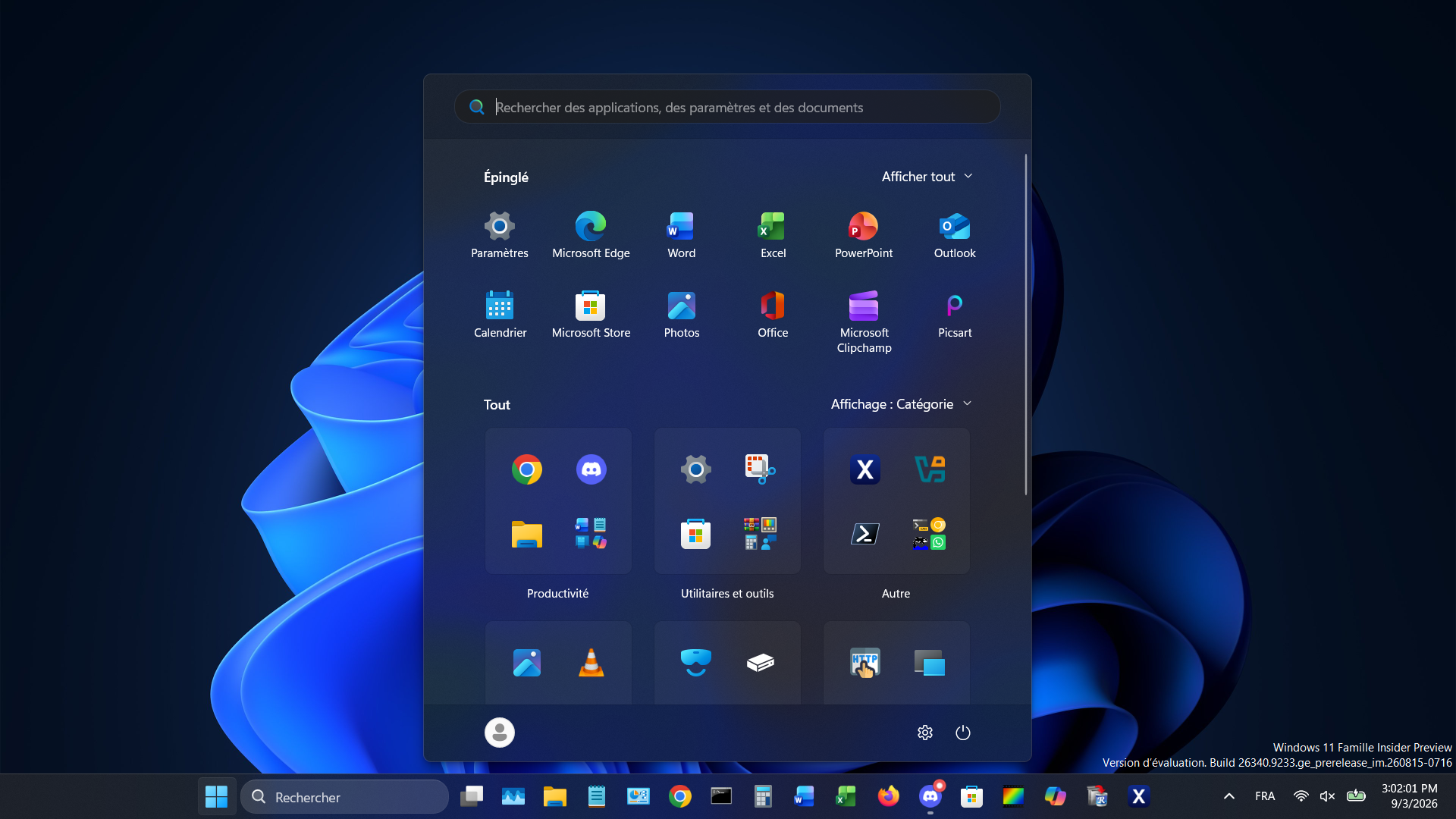Launch Microsoft Edge from pinned apps
The image size is (1456, 819).
591,235
